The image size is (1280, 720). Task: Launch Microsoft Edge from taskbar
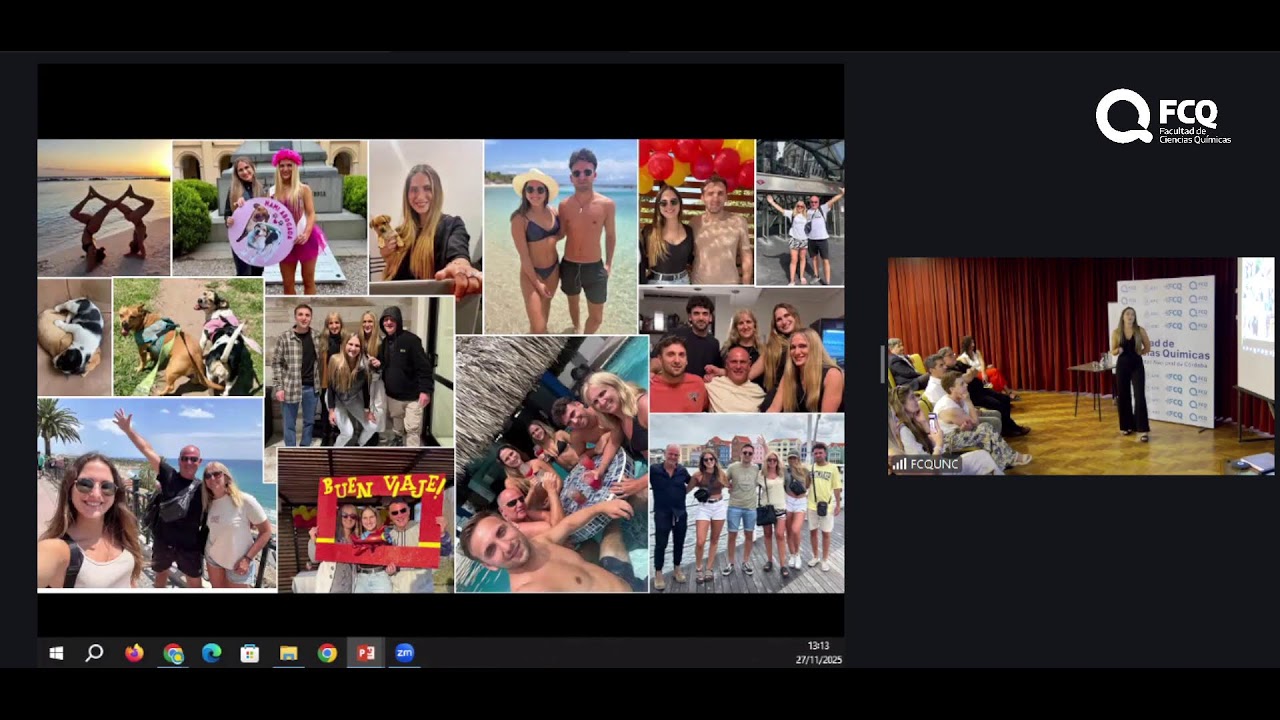pos(212,653)
